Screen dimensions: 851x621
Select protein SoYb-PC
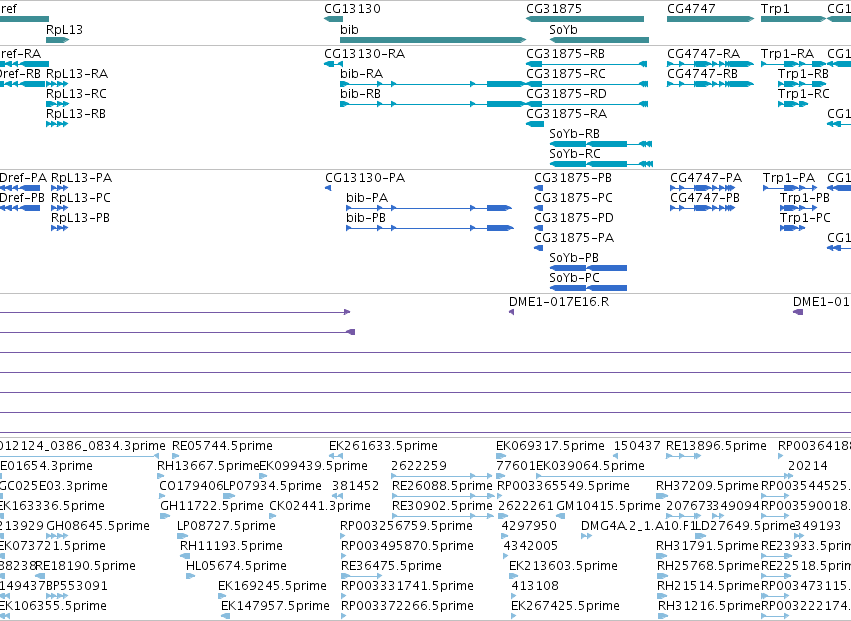tap(574, 278)
